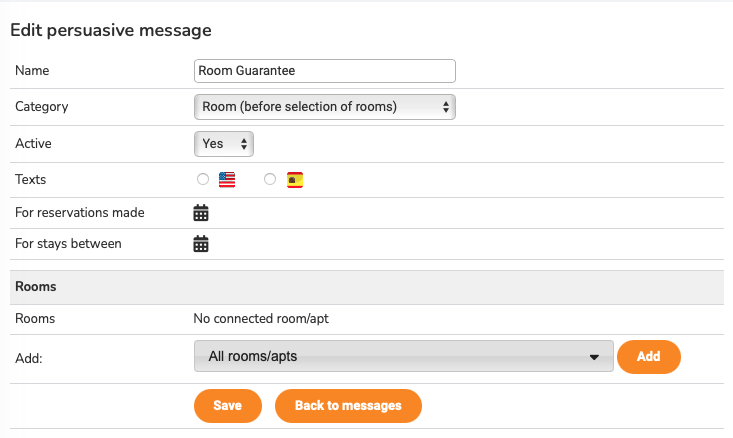Click the Add room button
Image resolution: width=733 pixels, height=438 pixels.
coord(649,357)
